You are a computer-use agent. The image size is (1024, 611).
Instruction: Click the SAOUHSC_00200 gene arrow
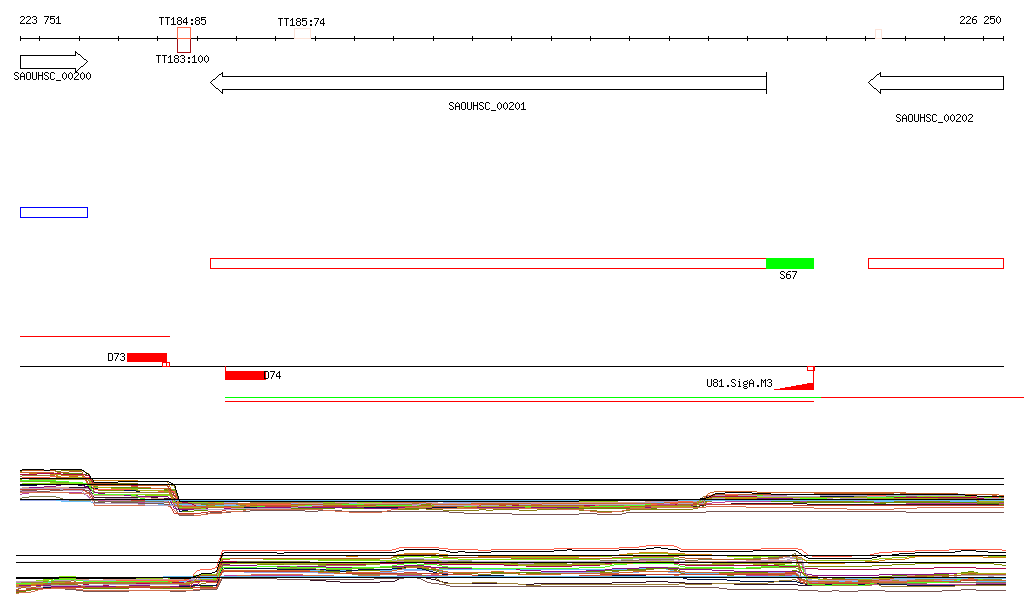point(54,62)
